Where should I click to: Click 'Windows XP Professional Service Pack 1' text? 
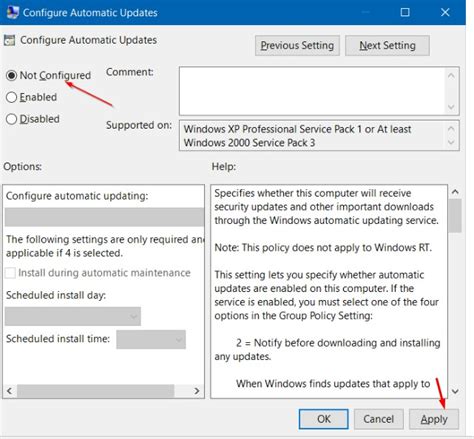pos(273,129)
